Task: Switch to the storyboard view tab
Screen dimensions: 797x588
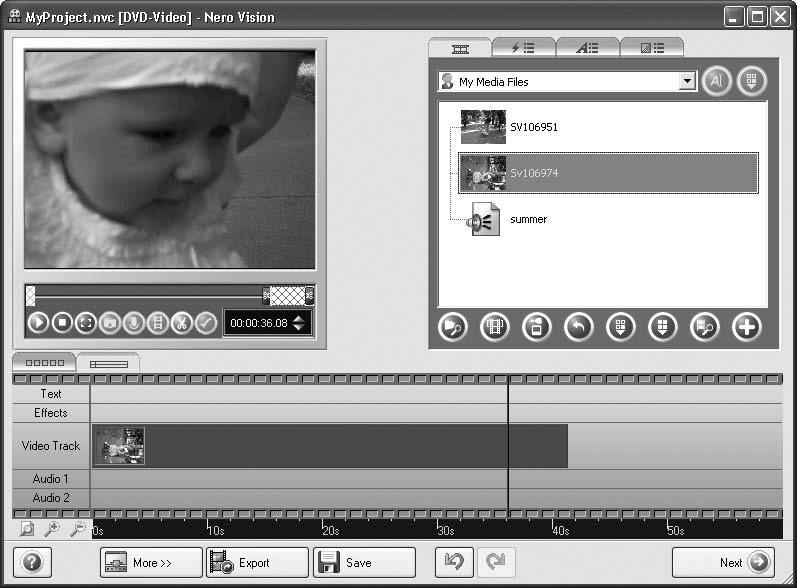Action: pos(44,363)
